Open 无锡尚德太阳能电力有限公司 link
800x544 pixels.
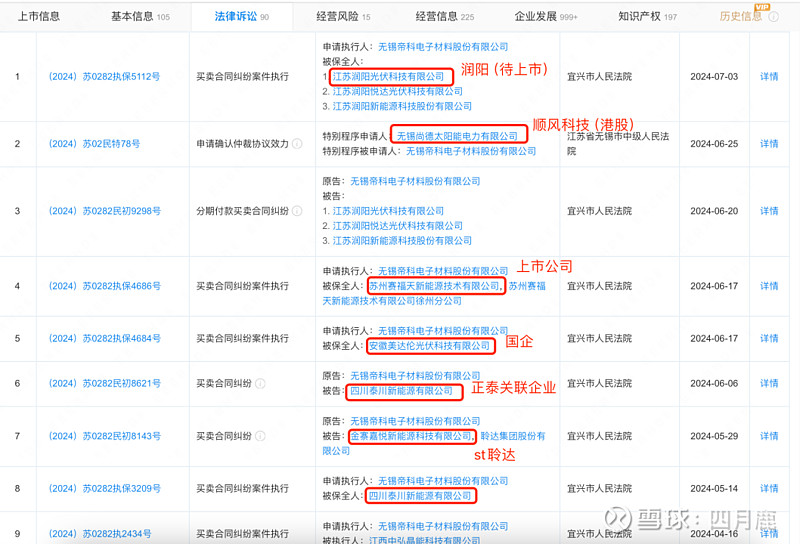[x=457, y=136]
